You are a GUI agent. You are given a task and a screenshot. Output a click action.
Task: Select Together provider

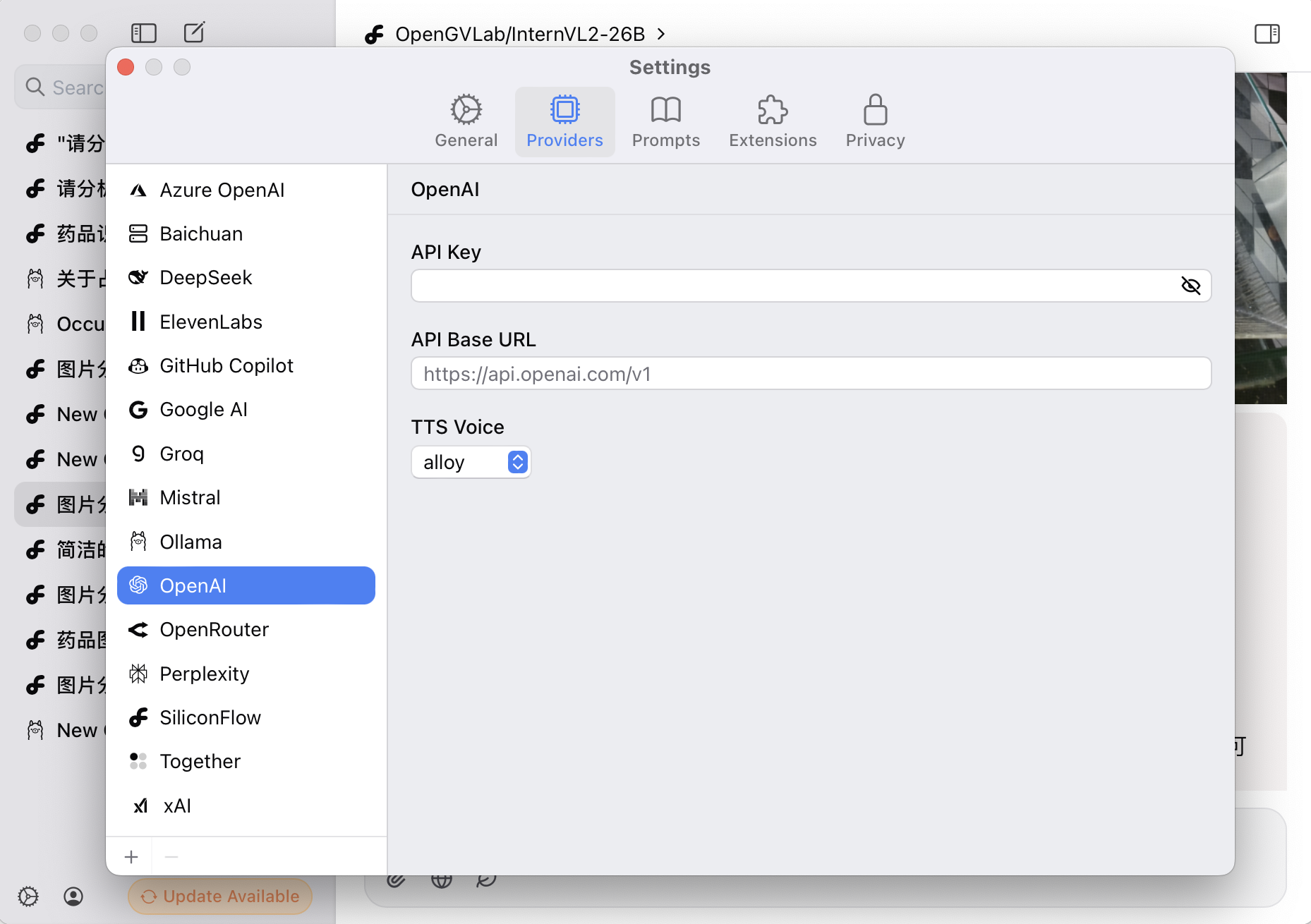click(246, 761)
